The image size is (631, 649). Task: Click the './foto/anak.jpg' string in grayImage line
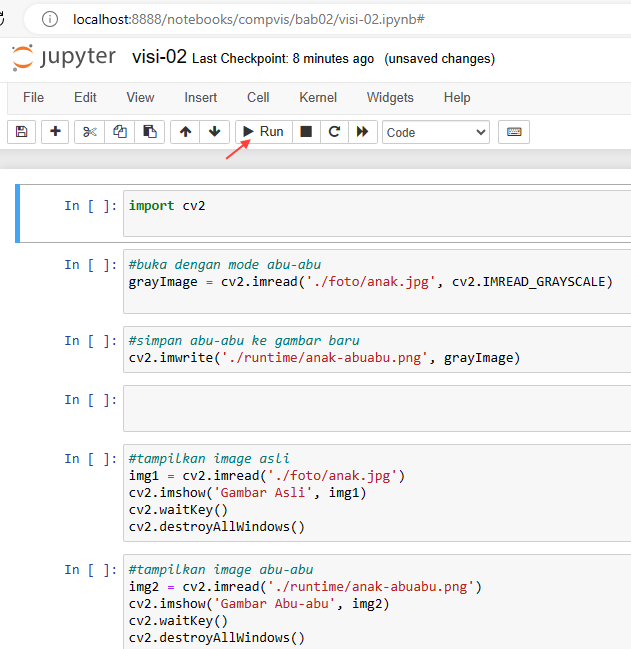coord(370,282)
